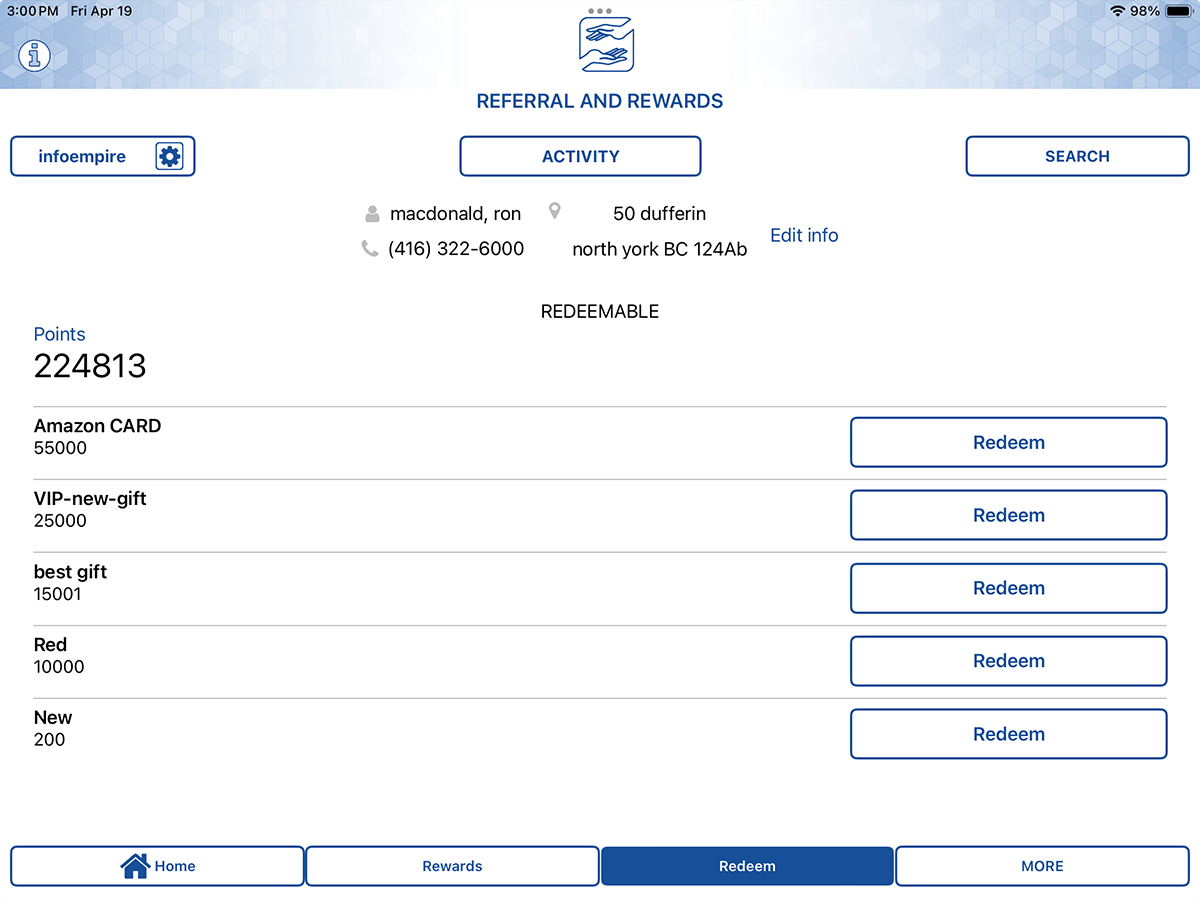Tap the phone icon beside (416) 322-6000
This screenshot has width=1200, height=900.
pyautogui.click(x=370, y=249)
